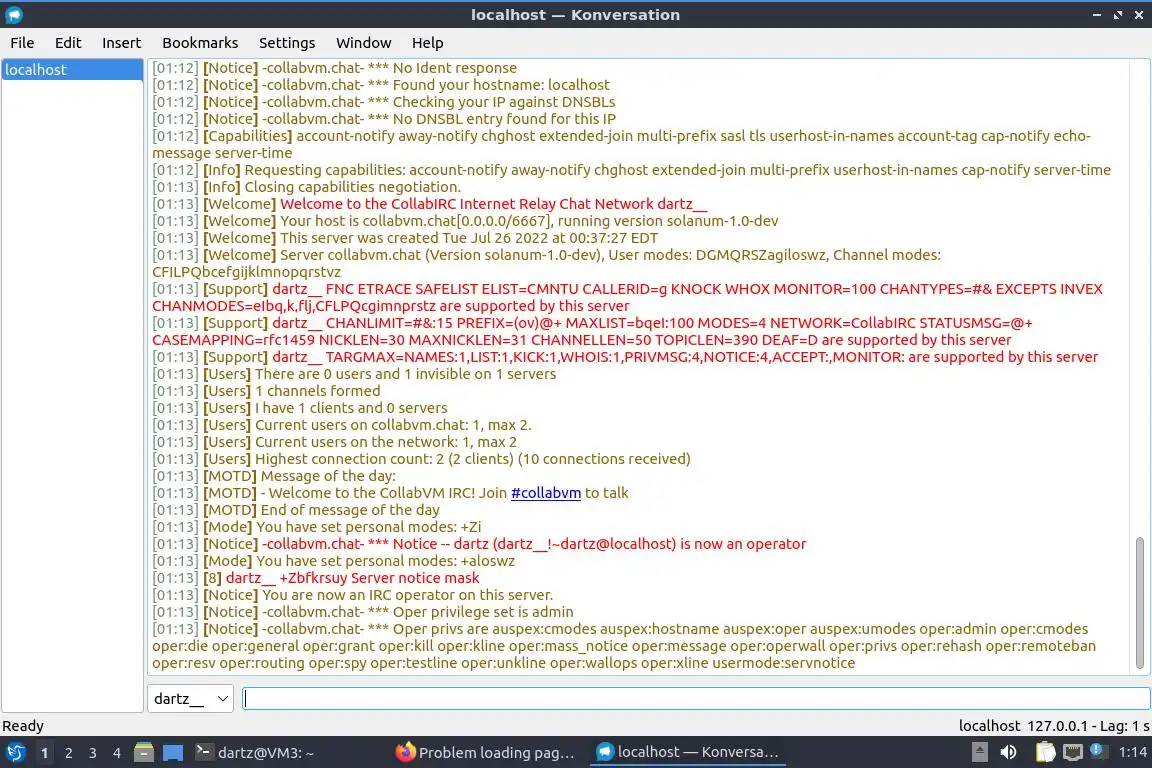Open the Bookmarks menu

tap(200, 43)
